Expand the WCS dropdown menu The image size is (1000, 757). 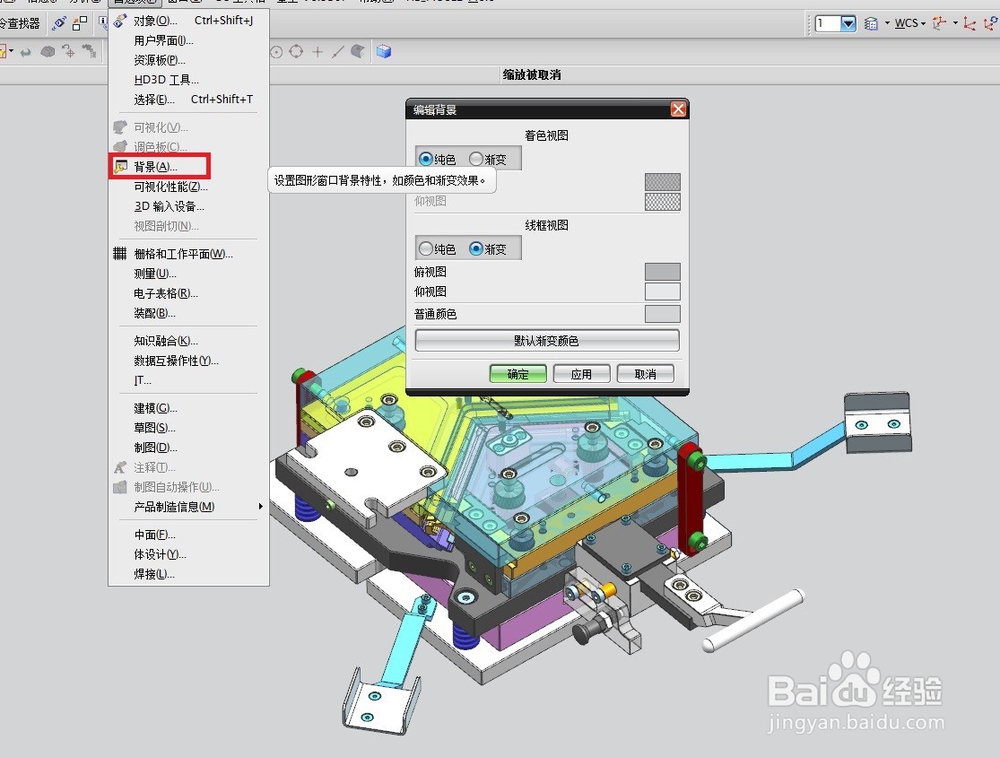(923, 24)
